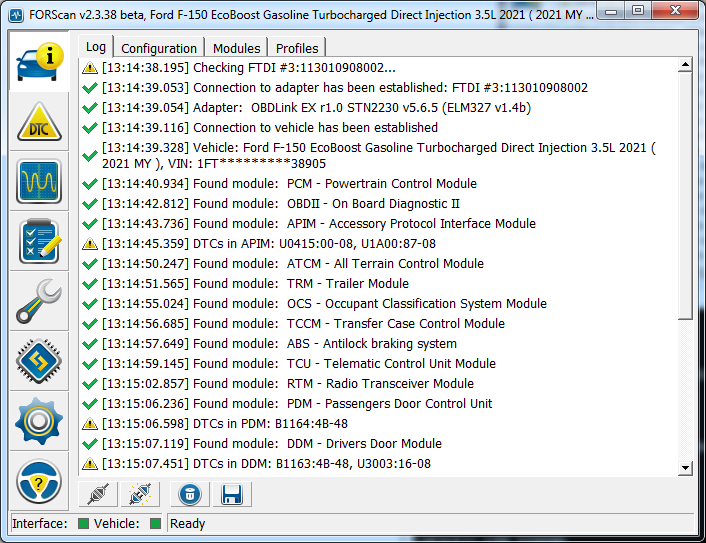Click the log scrollbar down arrow
The width and height of the screenshot is (706, 543).
coord(685,467)
